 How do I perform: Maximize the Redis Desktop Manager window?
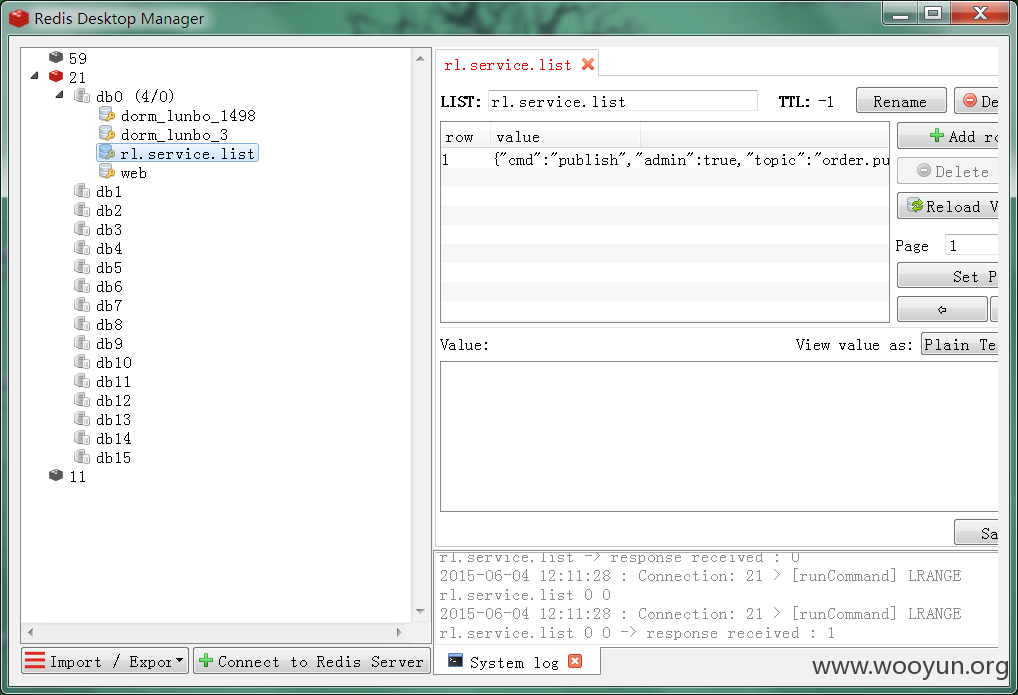pyautogui.click(x=933, y=13)
